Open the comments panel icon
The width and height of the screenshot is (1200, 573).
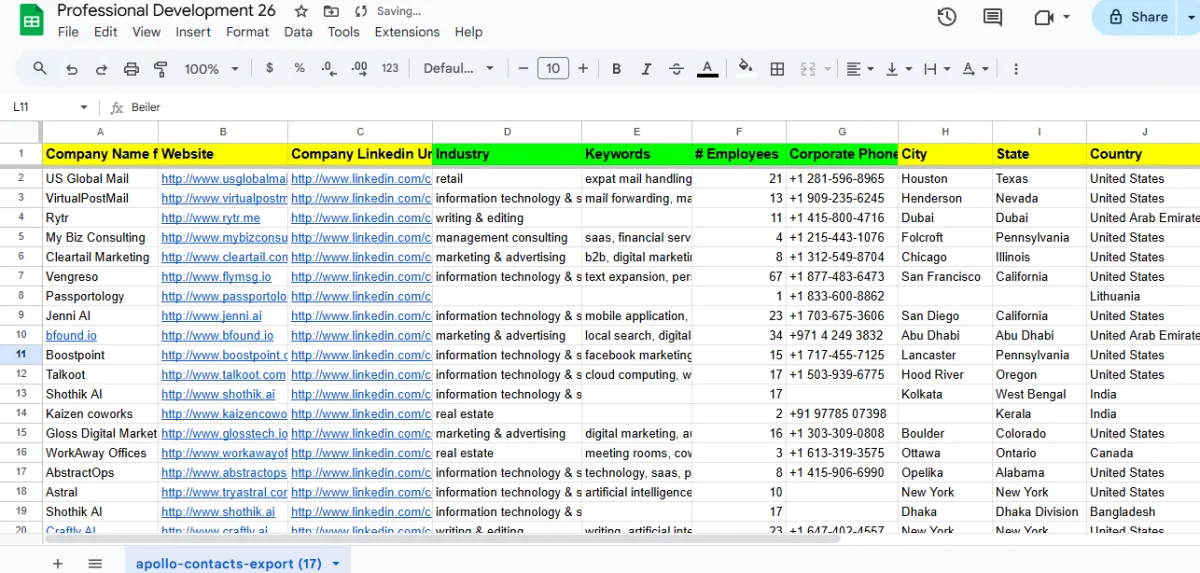click(x=993, y=17)
